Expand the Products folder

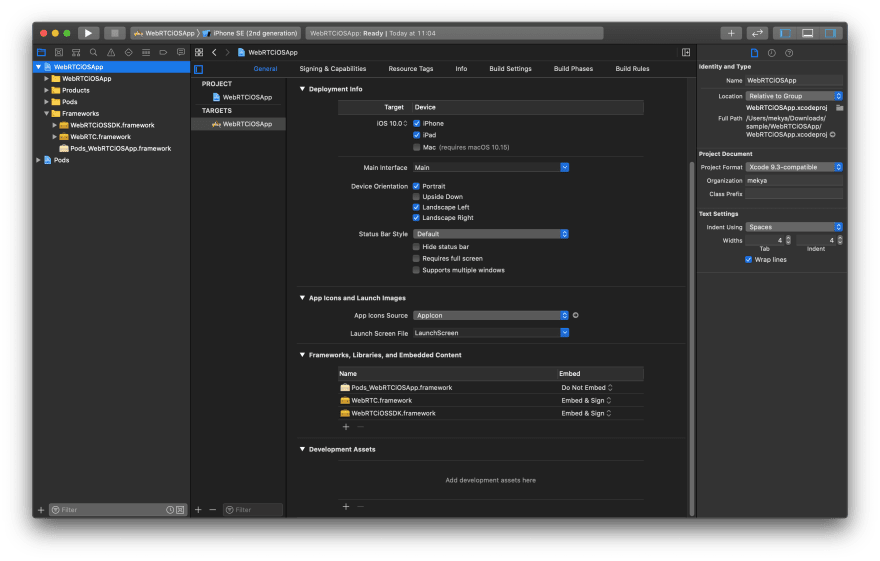tap(47, 90)
